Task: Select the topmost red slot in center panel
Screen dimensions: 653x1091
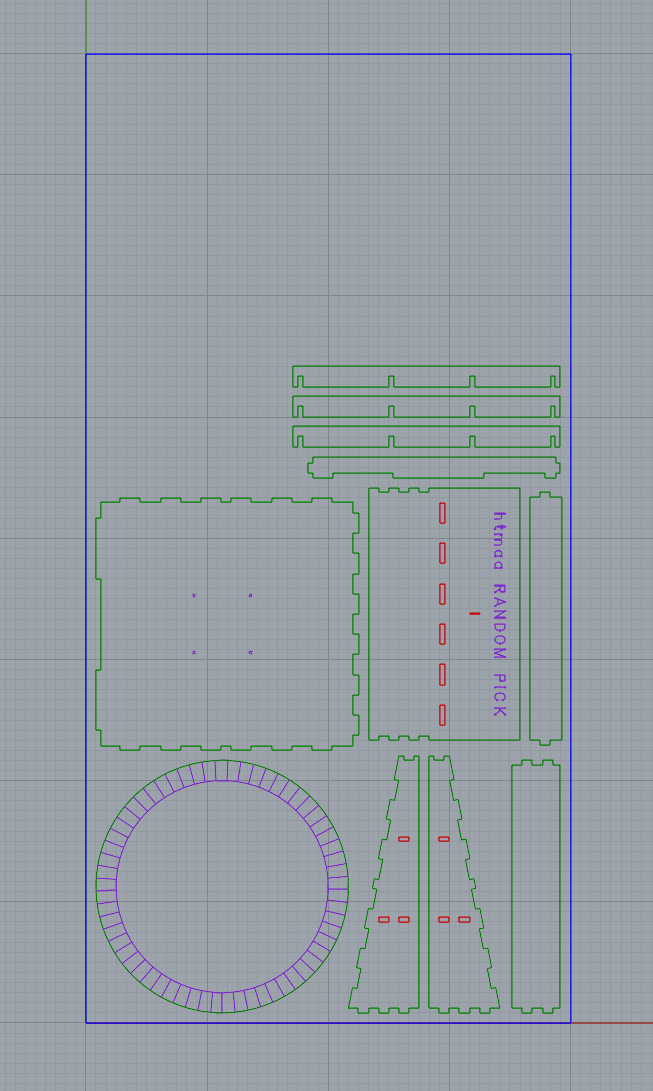Action: pyautogui.click(x=442, y=513)
